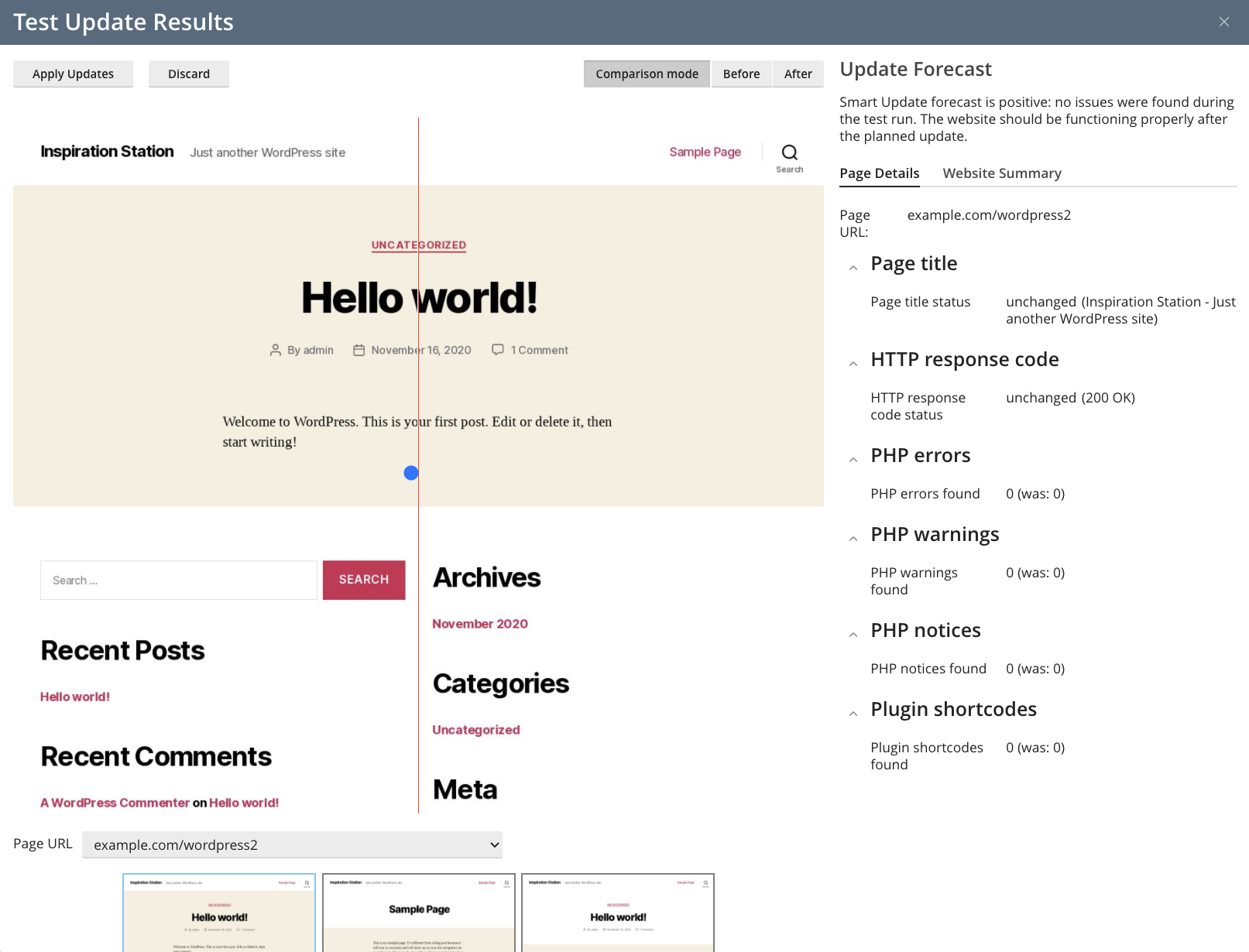Collapse the HTTP response code section
Viewport: 1249px width, 952px height.
point(853,364)
